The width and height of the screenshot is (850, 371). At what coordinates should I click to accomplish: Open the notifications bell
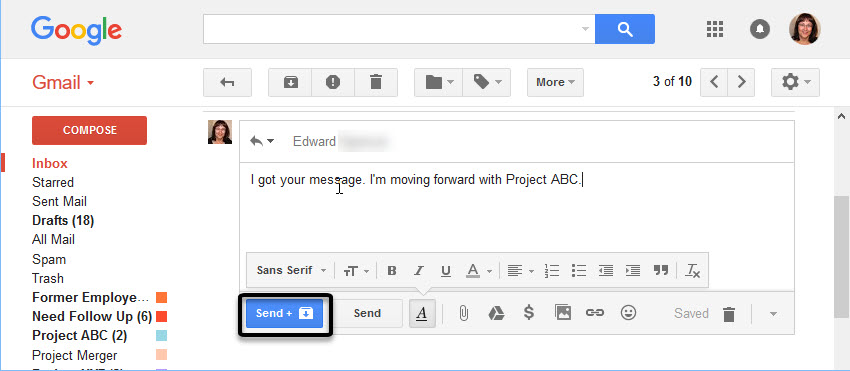[759, 29]
